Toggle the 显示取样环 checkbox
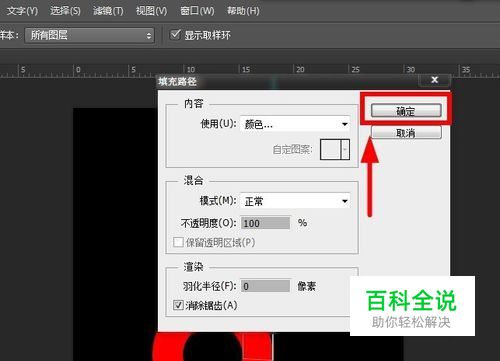The height and width of the screenshot is (361, 500). [175, 35]
